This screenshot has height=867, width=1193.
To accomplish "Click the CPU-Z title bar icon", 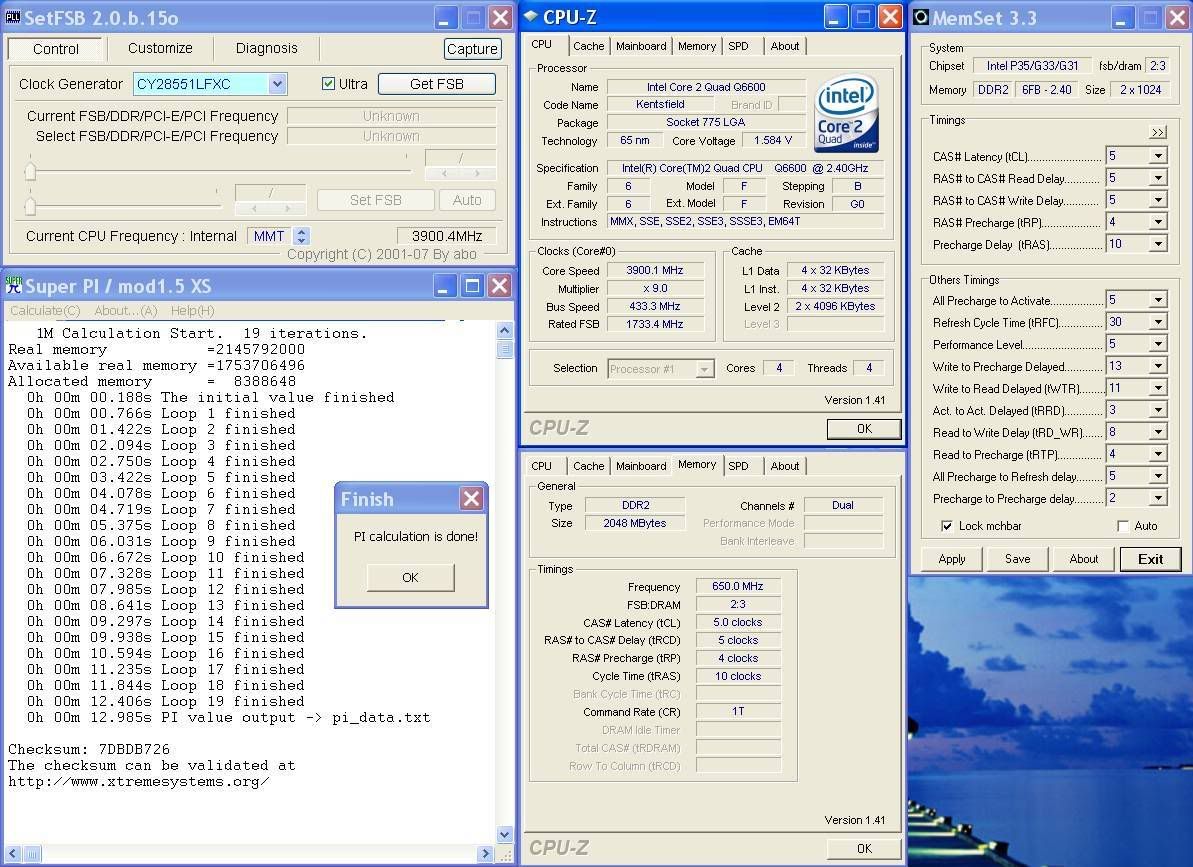I will pyautogui.click(x=531, y=17).
